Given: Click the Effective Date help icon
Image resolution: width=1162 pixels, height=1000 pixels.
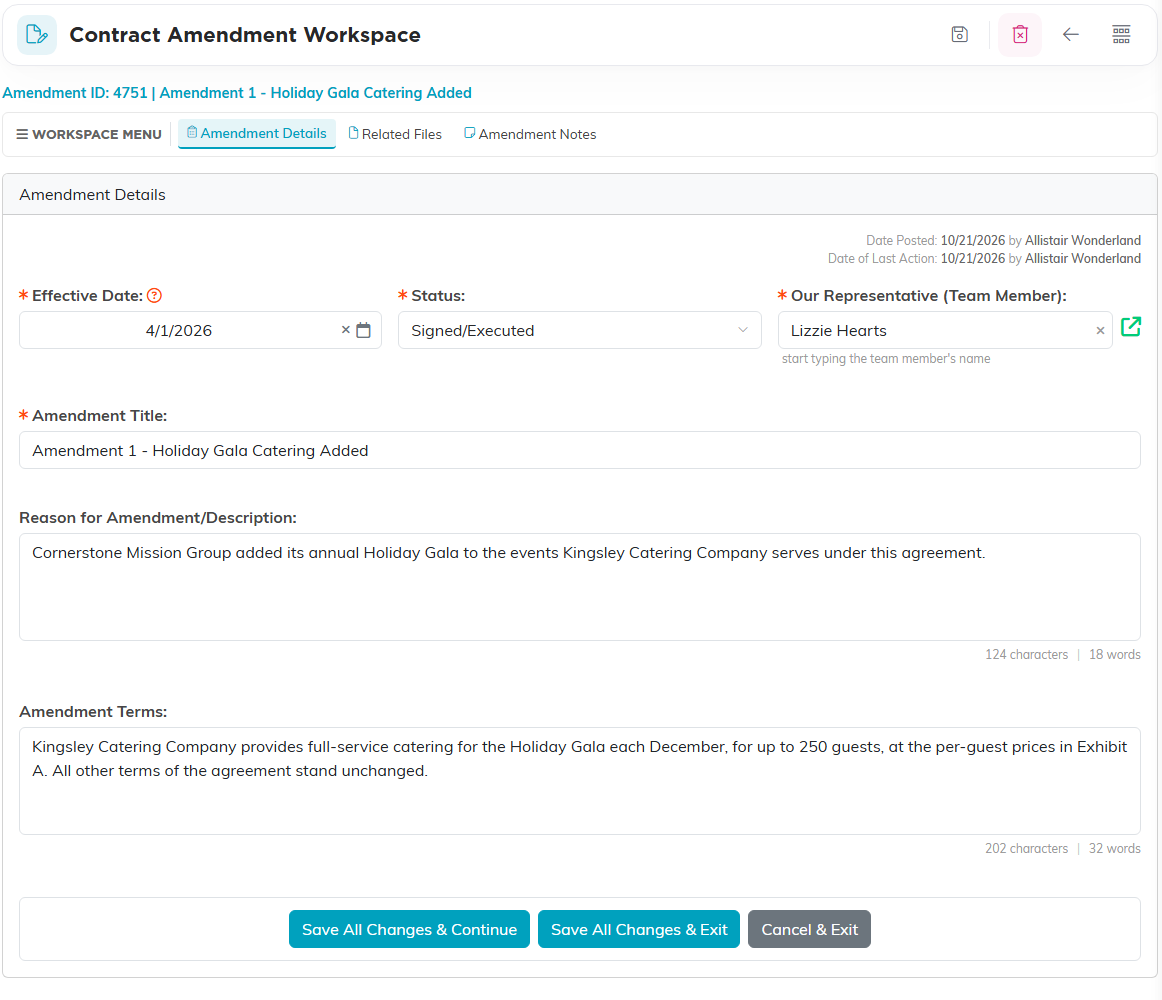Looking at the screenshot, I should click(154, 296).
